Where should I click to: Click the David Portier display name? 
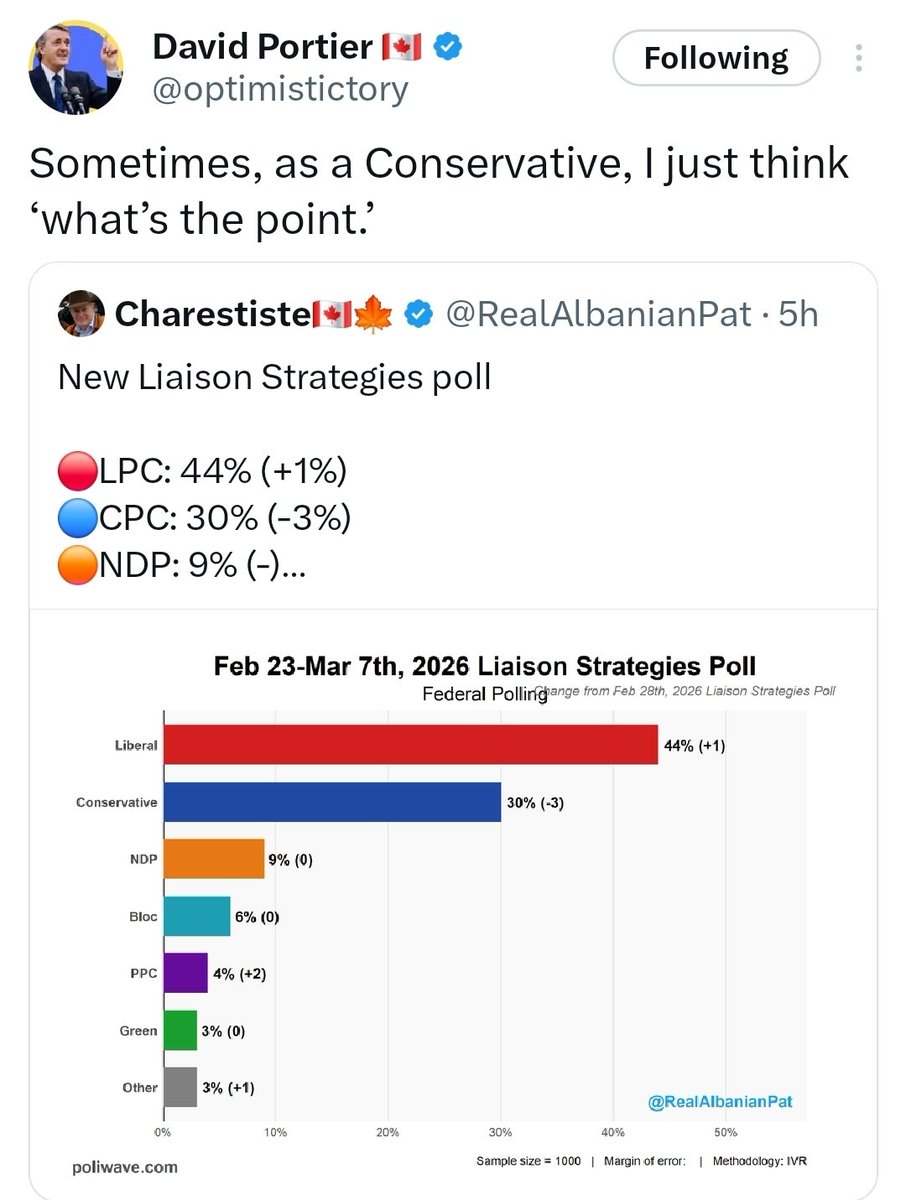[x=263, y=46]
